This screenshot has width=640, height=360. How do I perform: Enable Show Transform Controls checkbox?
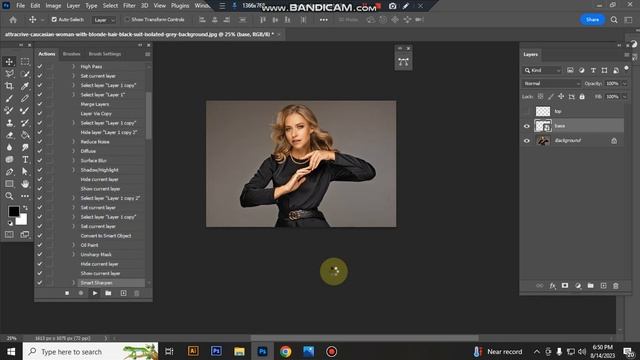(127, 20)
